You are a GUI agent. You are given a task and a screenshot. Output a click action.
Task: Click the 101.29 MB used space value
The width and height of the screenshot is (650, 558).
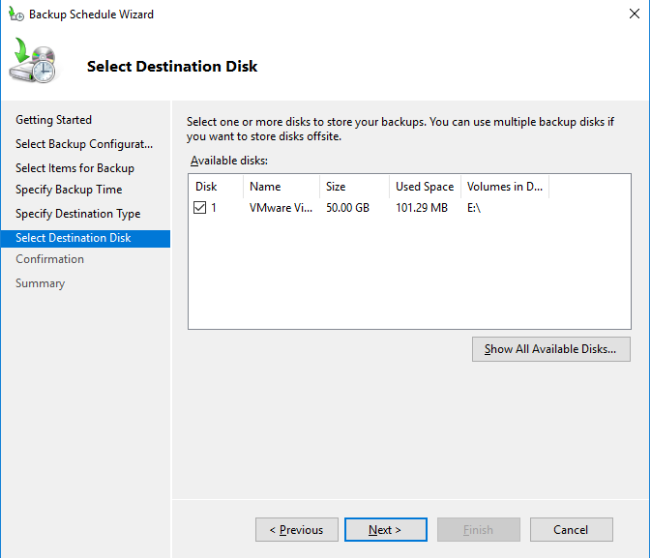click(x=422, y=208)
